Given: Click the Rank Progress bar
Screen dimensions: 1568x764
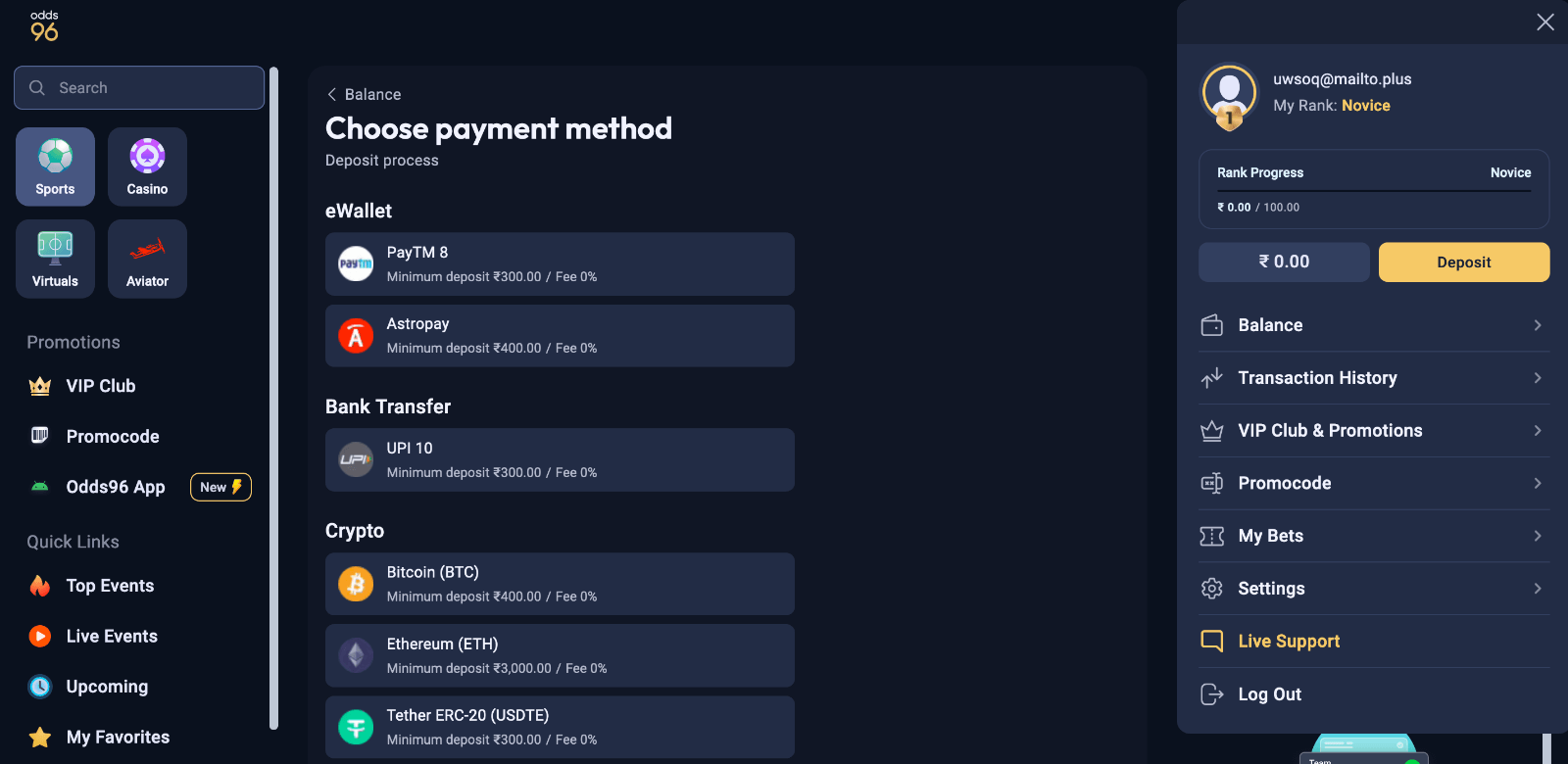Looking at the screenshot, I should point(1372,189).
